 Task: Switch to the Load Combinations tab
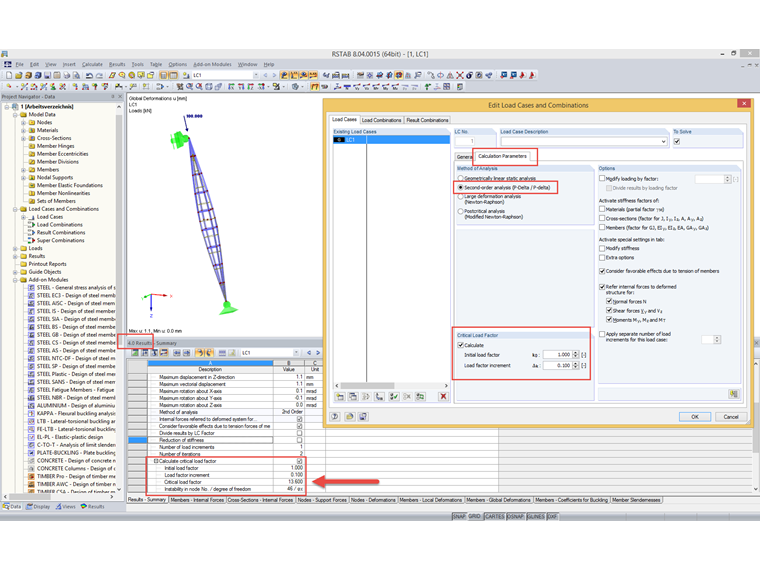[381, 120]
